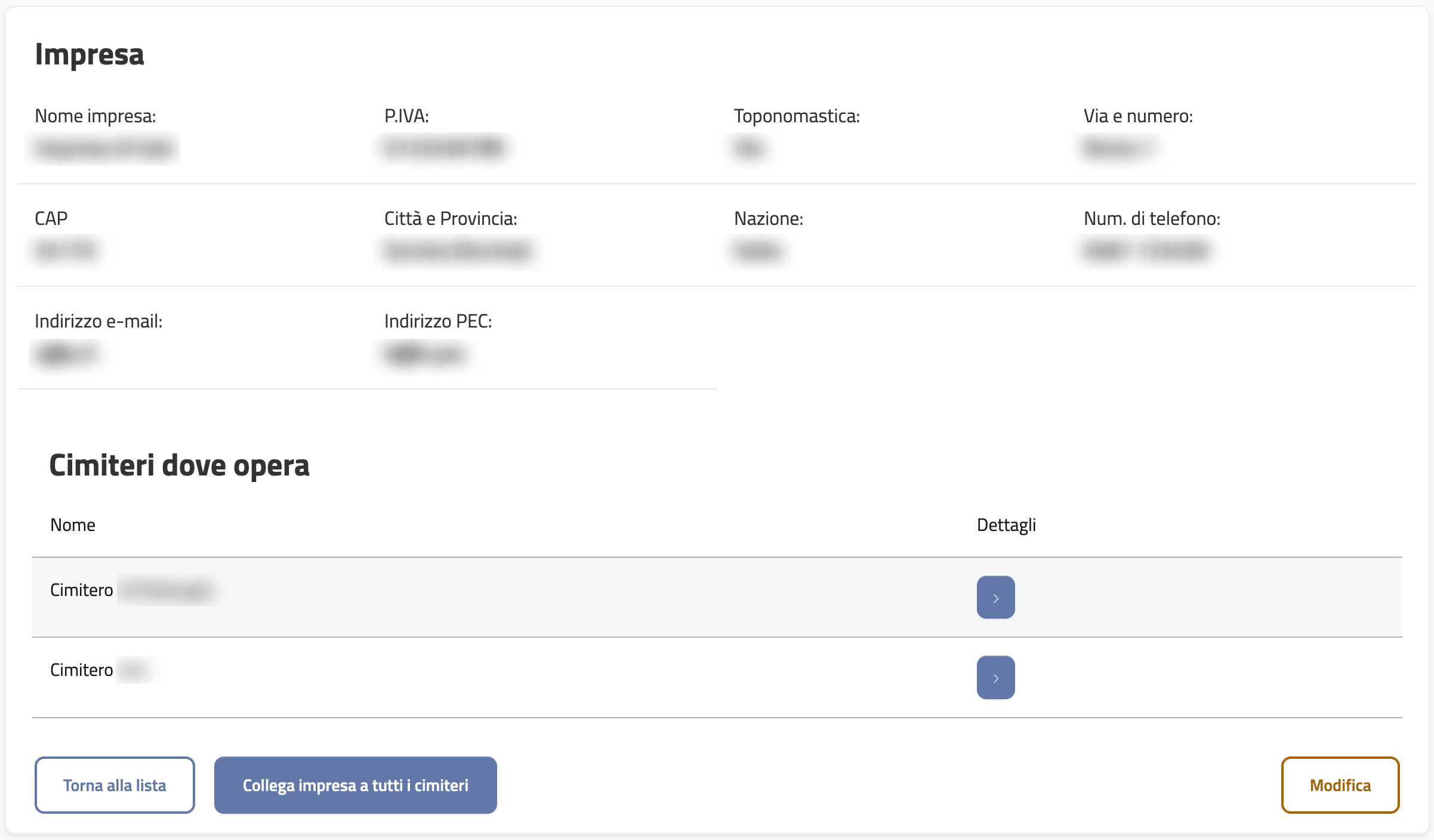The width and height of the screenshot is (1434, 840).
Task: Click the CAP field value
Action: (66, 251)
